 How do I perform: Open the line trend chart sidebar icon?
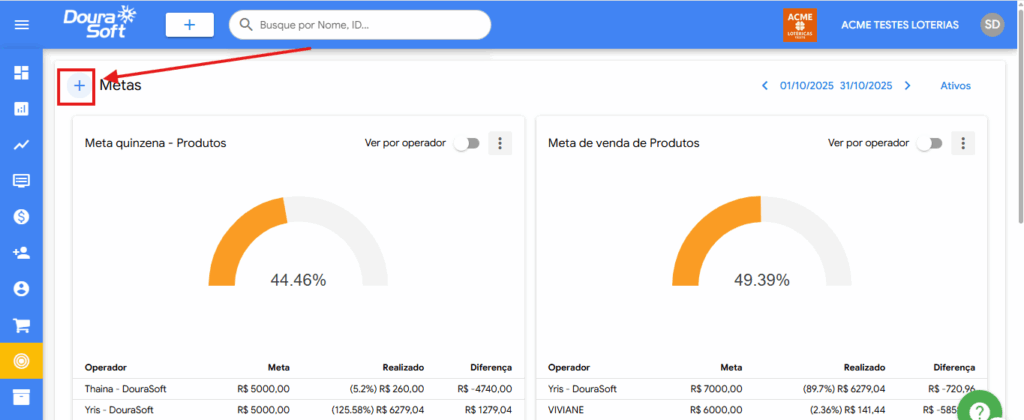[x=21, y=145]
